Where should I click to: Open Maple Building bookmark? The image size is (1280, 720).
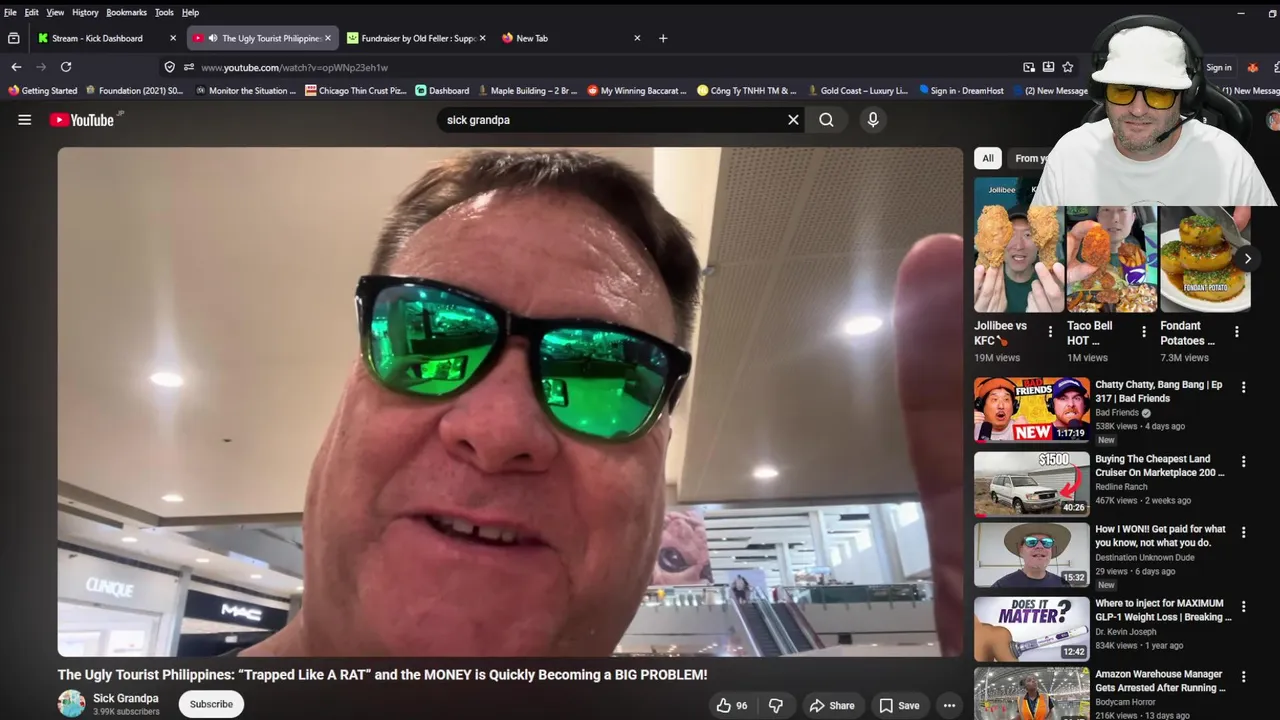click(528, 90)
